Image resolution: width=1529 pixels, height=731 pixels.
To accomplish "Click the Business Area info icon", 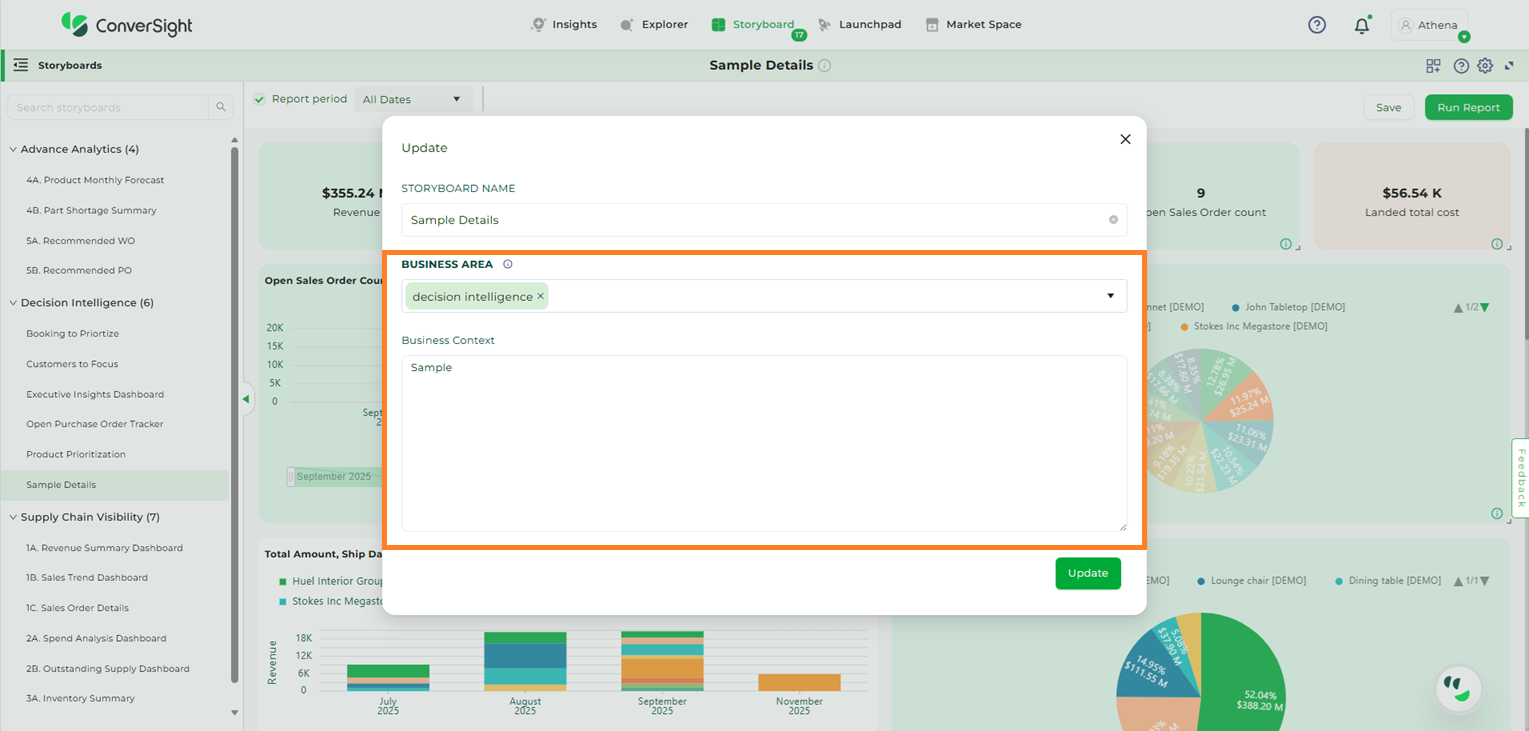I will 507,265.
